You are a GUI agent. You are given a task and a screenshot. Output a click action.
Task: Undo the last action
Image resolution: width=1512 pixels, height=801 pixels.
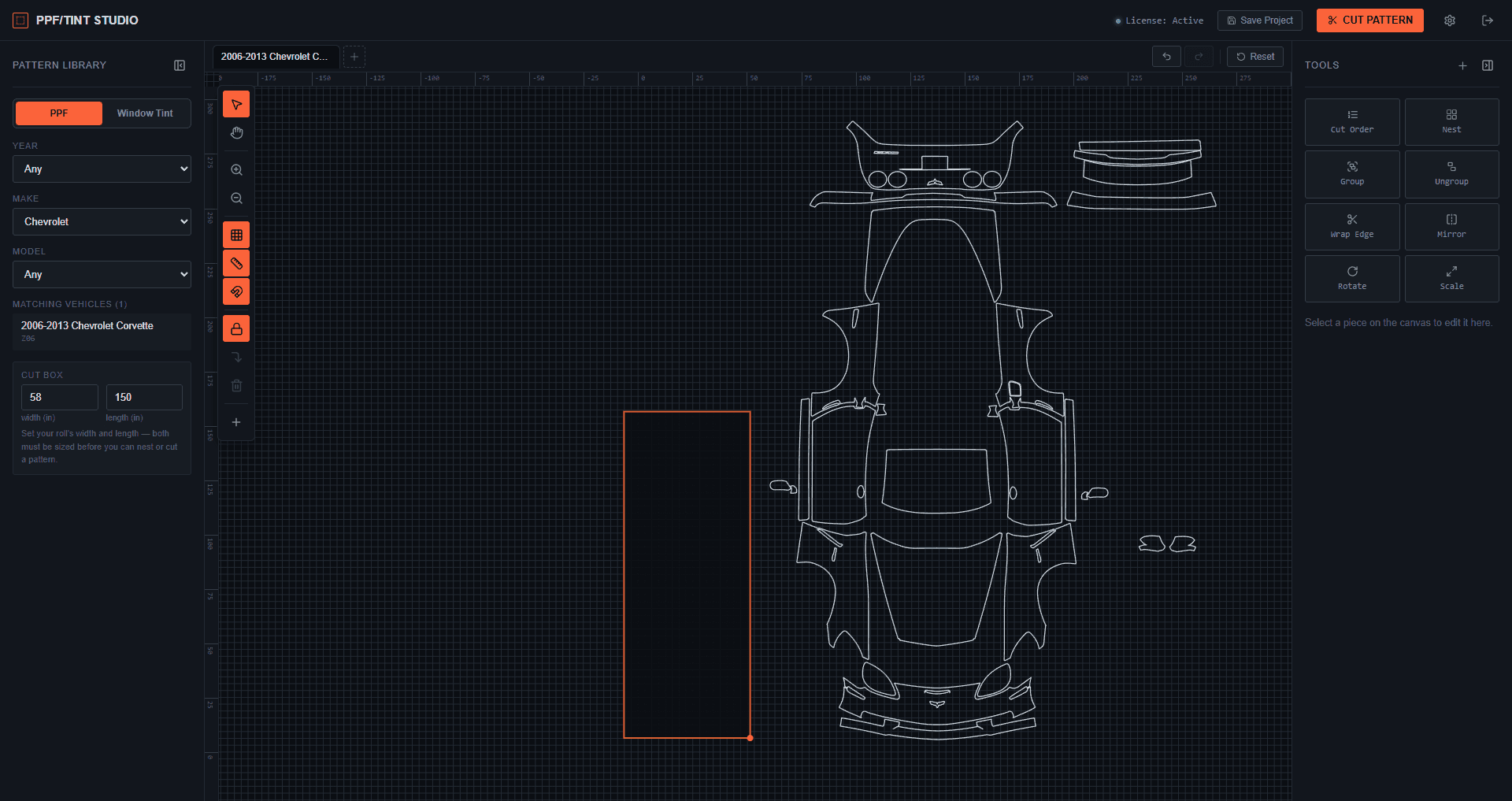1166,57
